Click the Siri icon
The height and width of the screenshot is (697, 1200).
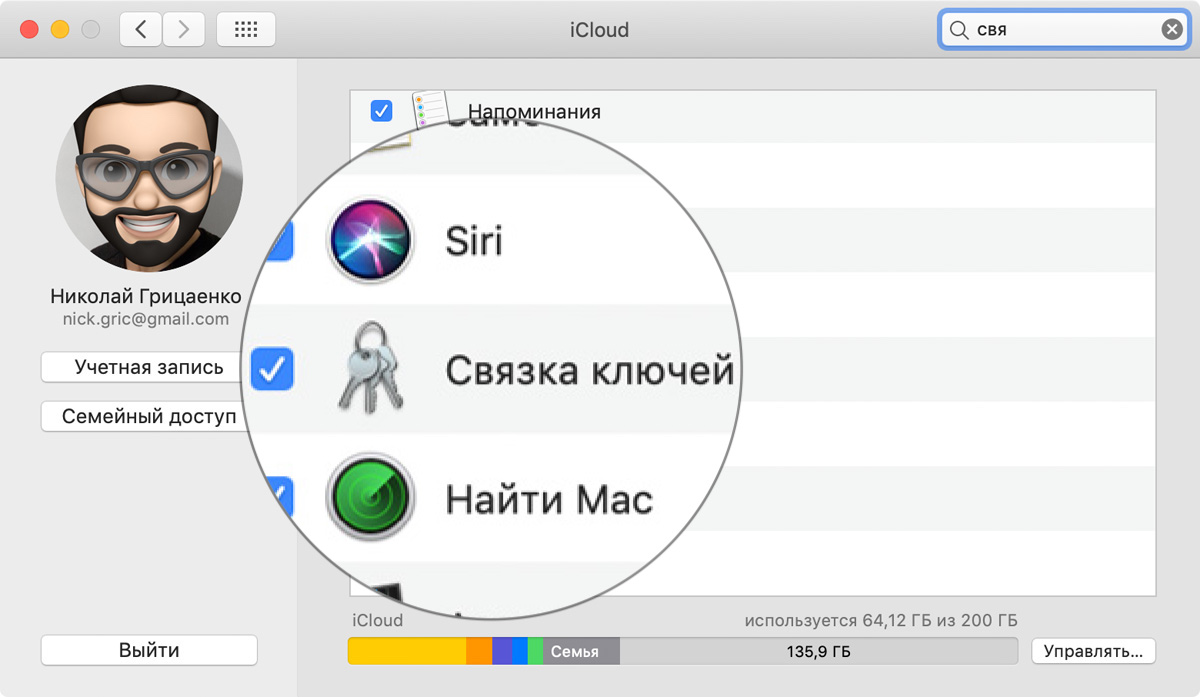[x=370, y=240]
